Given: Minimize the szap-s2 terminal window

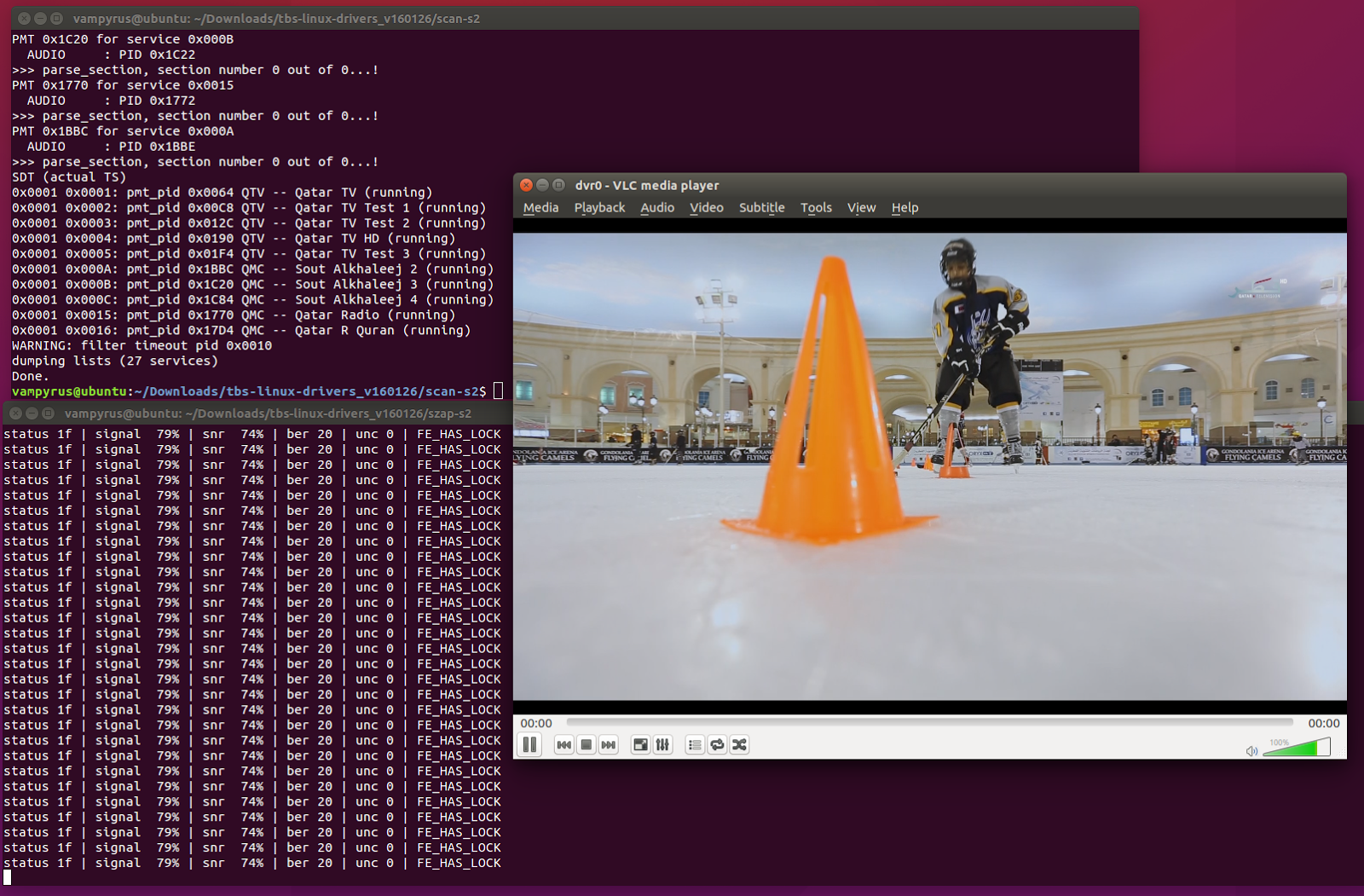Looking at the screenshot, I should [32, 413].
